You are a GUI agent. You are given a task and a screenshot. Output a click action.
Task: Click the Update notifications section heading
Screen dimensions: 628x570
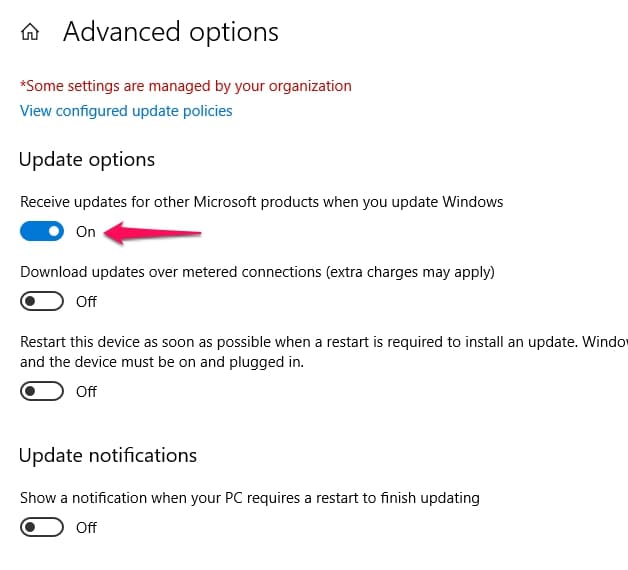point(108,455)
